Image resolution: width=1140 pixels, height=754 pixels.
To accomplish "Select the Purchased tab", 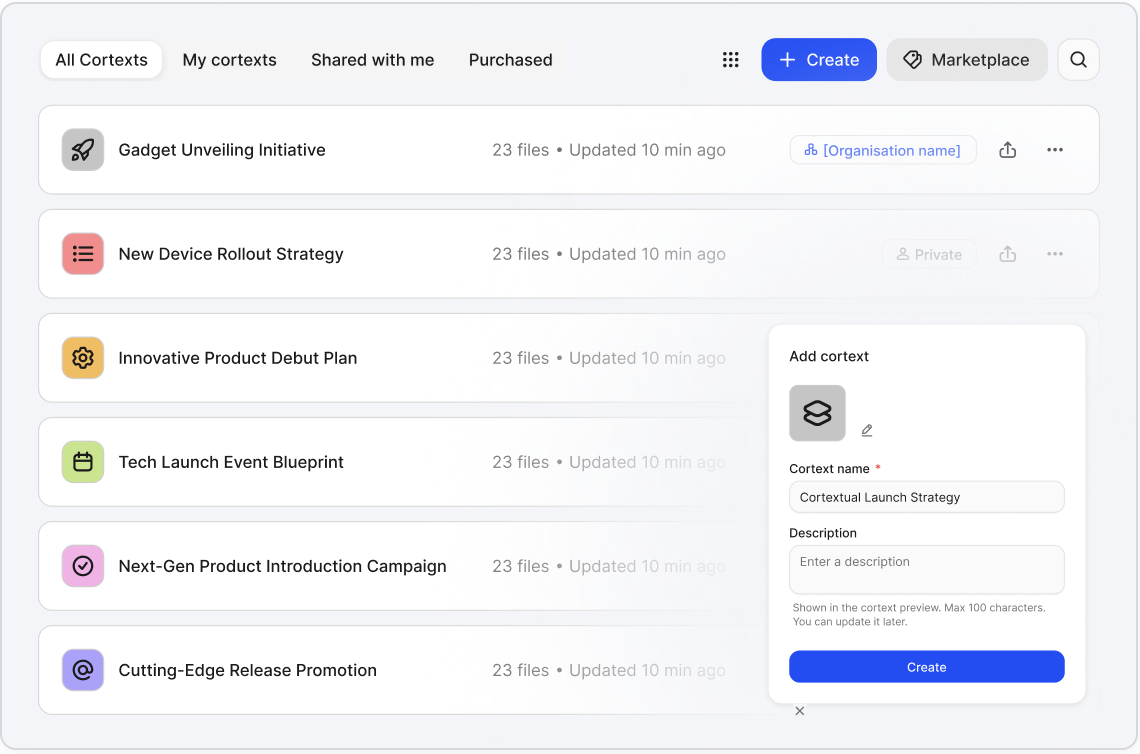I will (510, 60).
